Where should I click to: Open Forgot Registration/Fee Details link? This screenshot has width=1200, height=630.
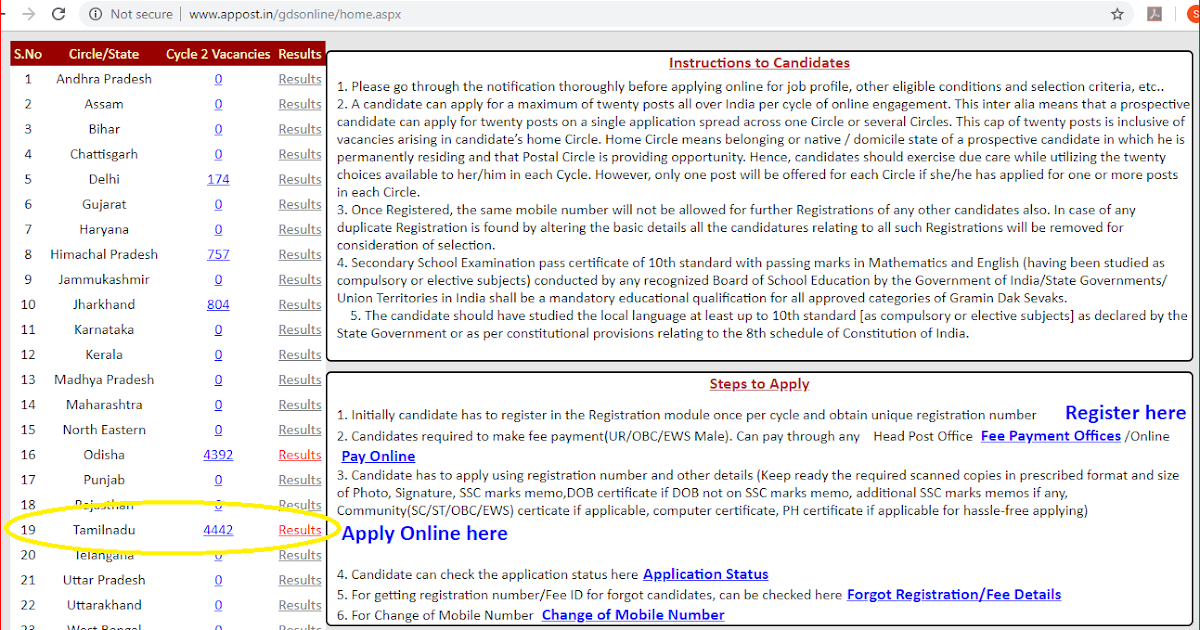pyautogui.click(x=954, y=594)
